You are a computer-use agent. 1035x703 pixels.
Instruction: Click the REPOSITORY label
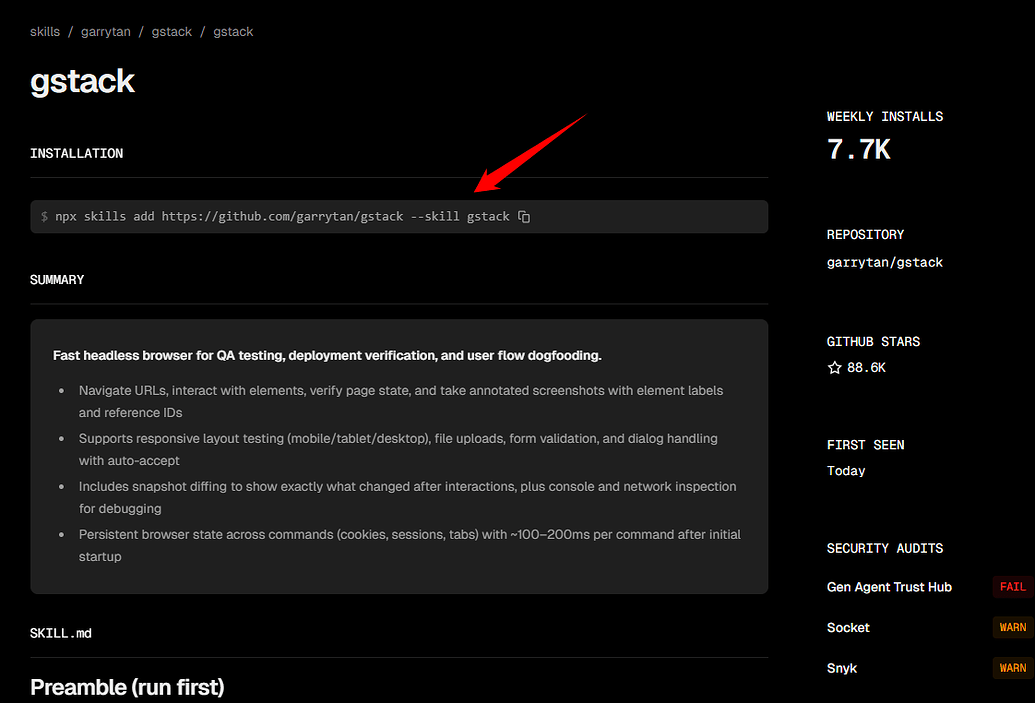tap(865, 235)
